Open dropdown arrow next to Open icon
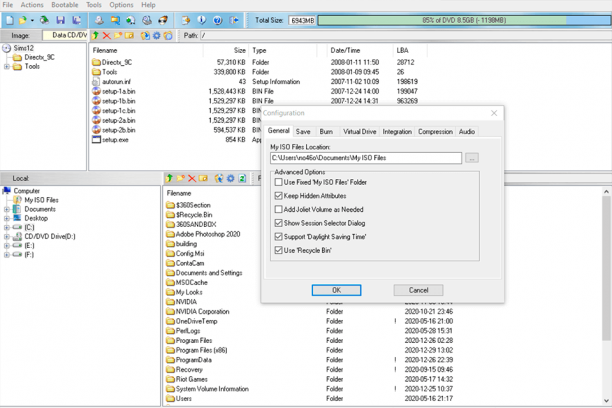This screenshot has width=612, height=408. tap(32, 20)
